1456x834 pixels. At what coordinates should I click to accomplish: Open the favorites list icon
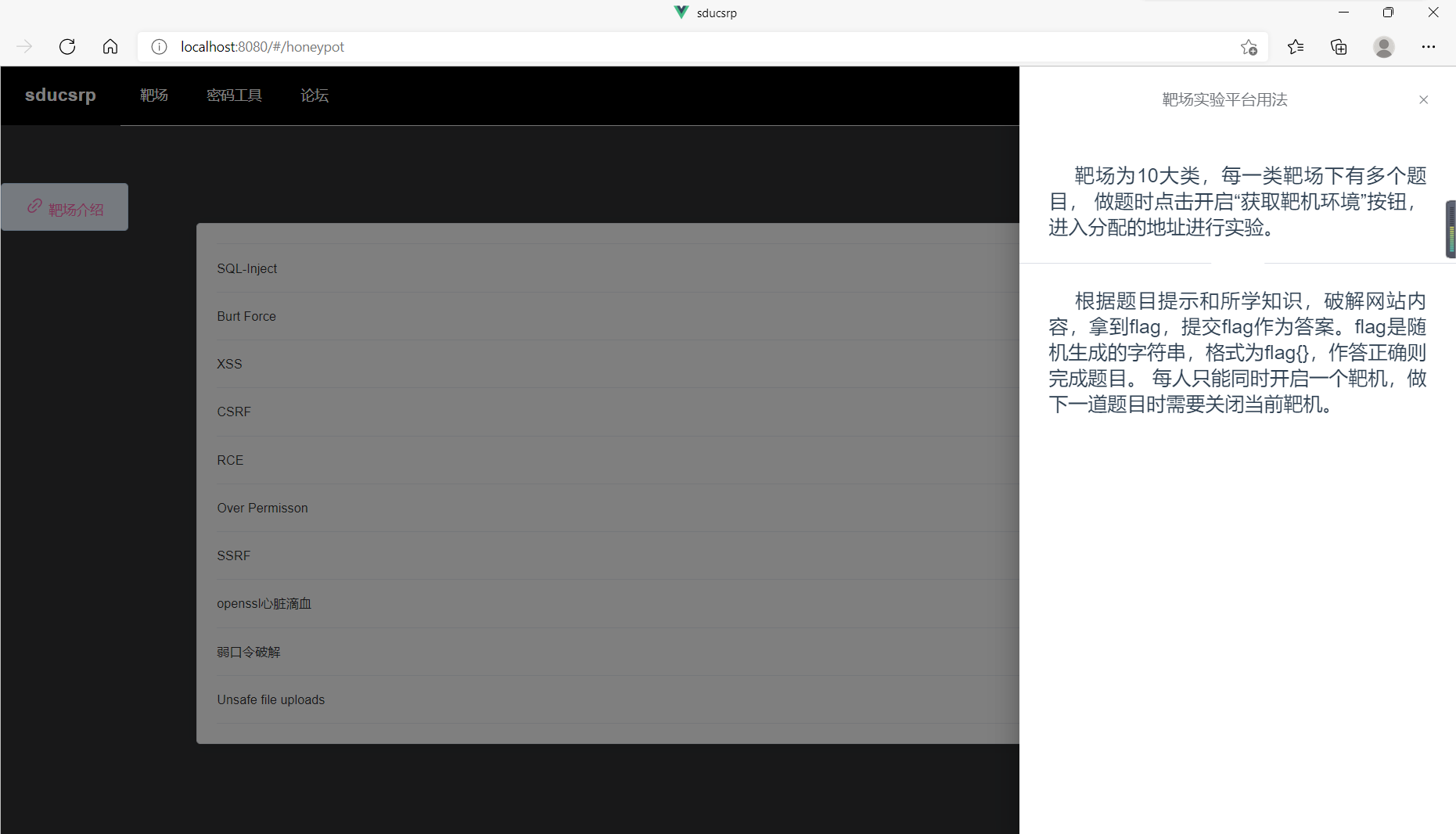point(1296,47)
